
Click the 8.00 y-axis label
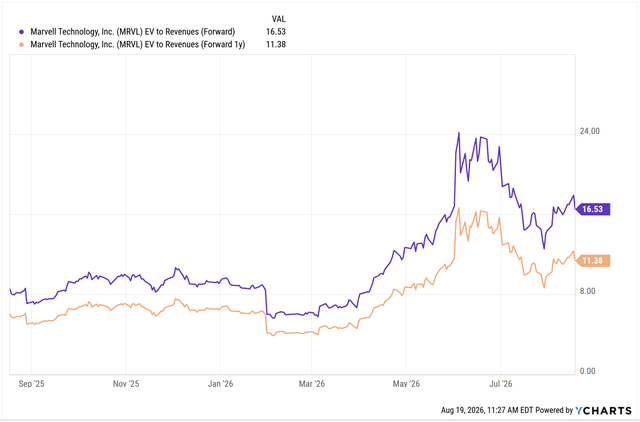coord(587,291)
